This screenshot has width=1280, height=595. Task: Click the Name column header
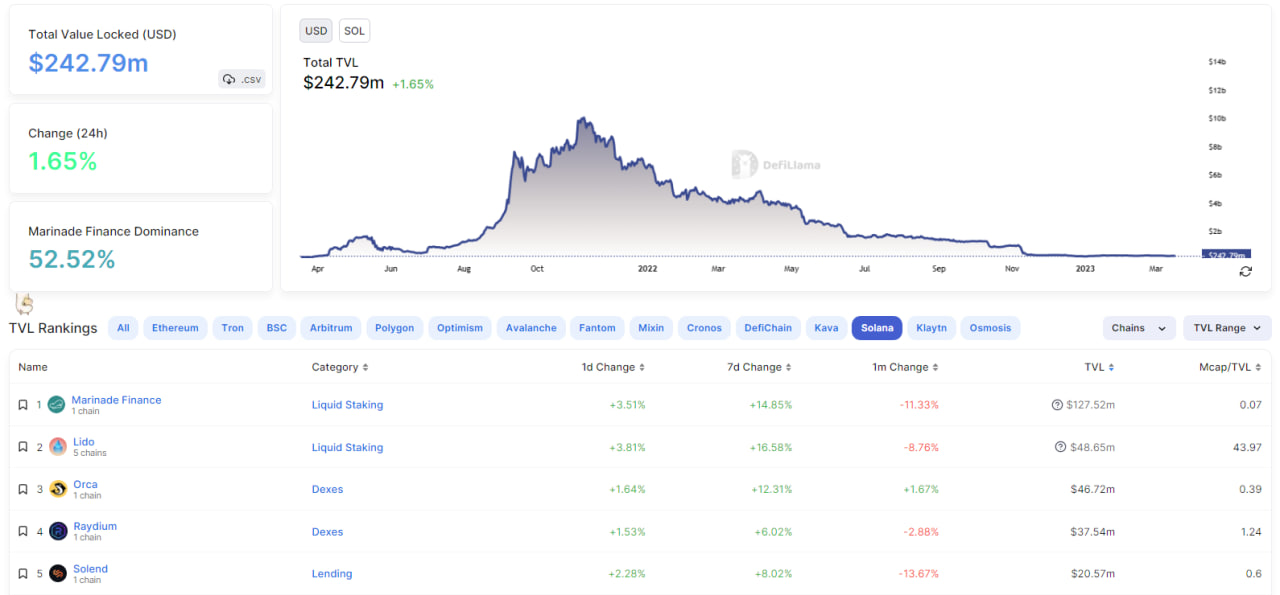click(33, 367)
